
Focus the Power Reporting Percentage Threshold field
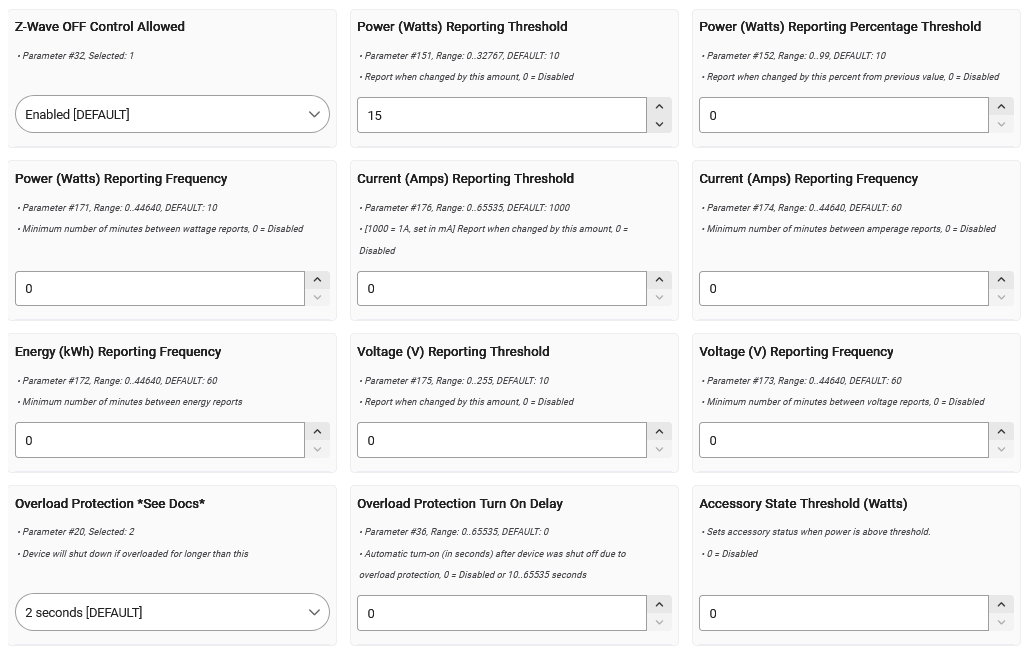(843, 115)
